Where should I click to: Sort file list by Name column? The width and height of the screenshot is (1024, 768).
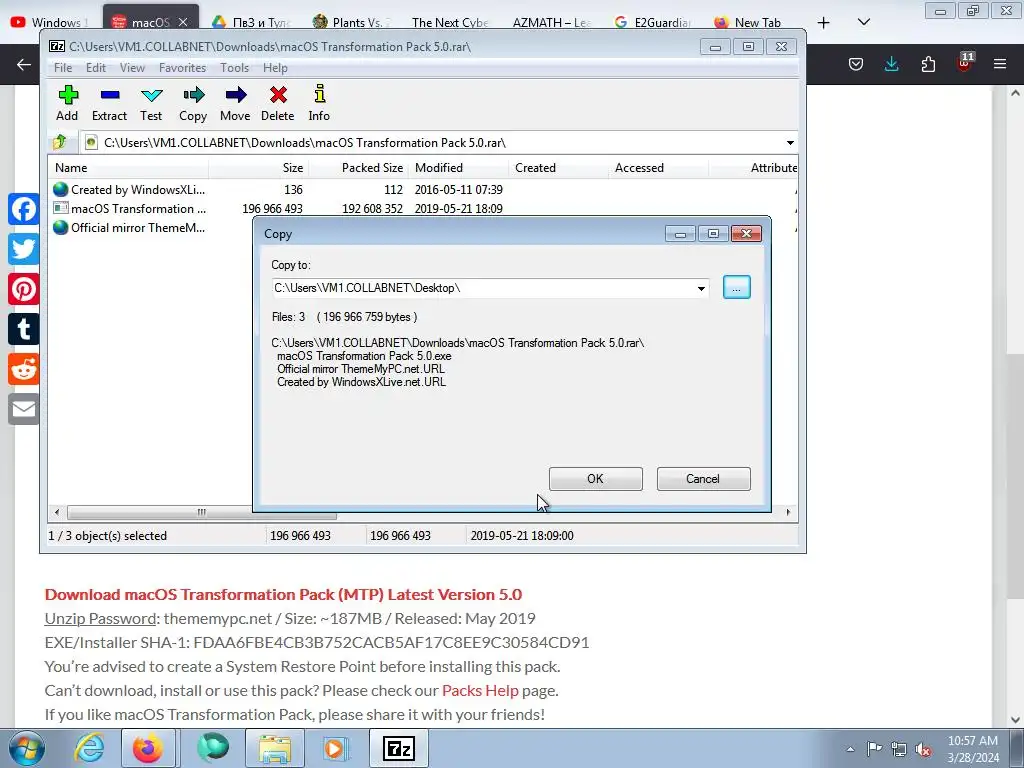(128, 168)
